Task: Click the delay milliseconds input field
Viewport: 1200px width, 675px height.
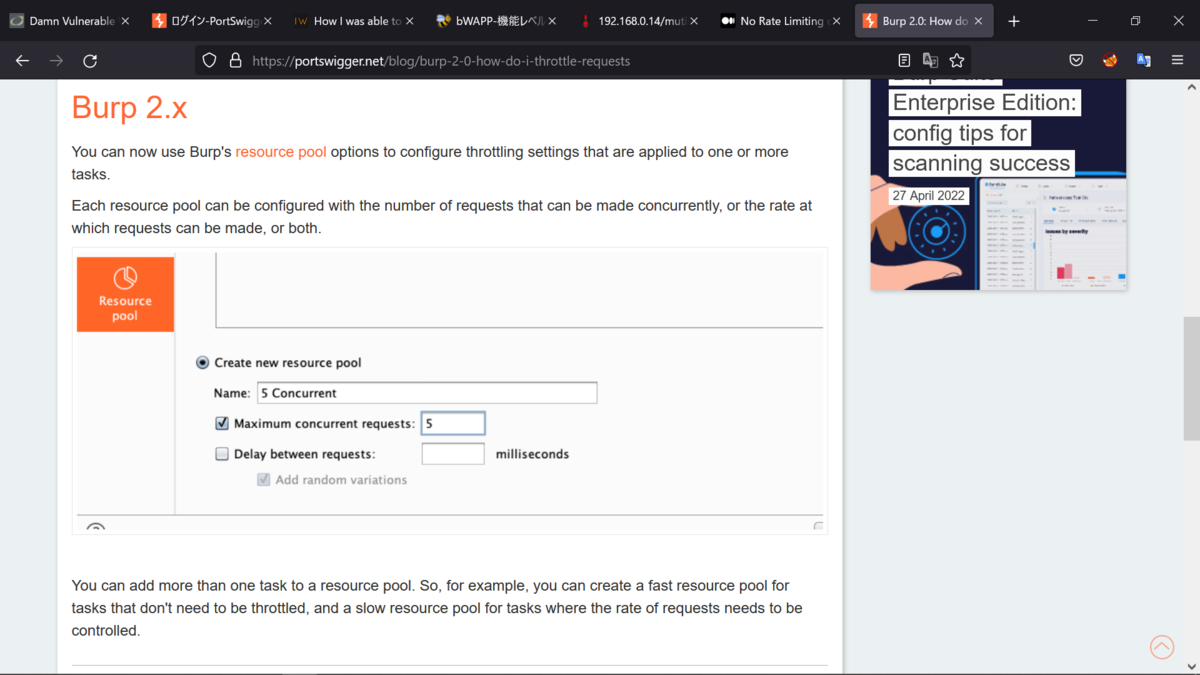Action: 453,454
